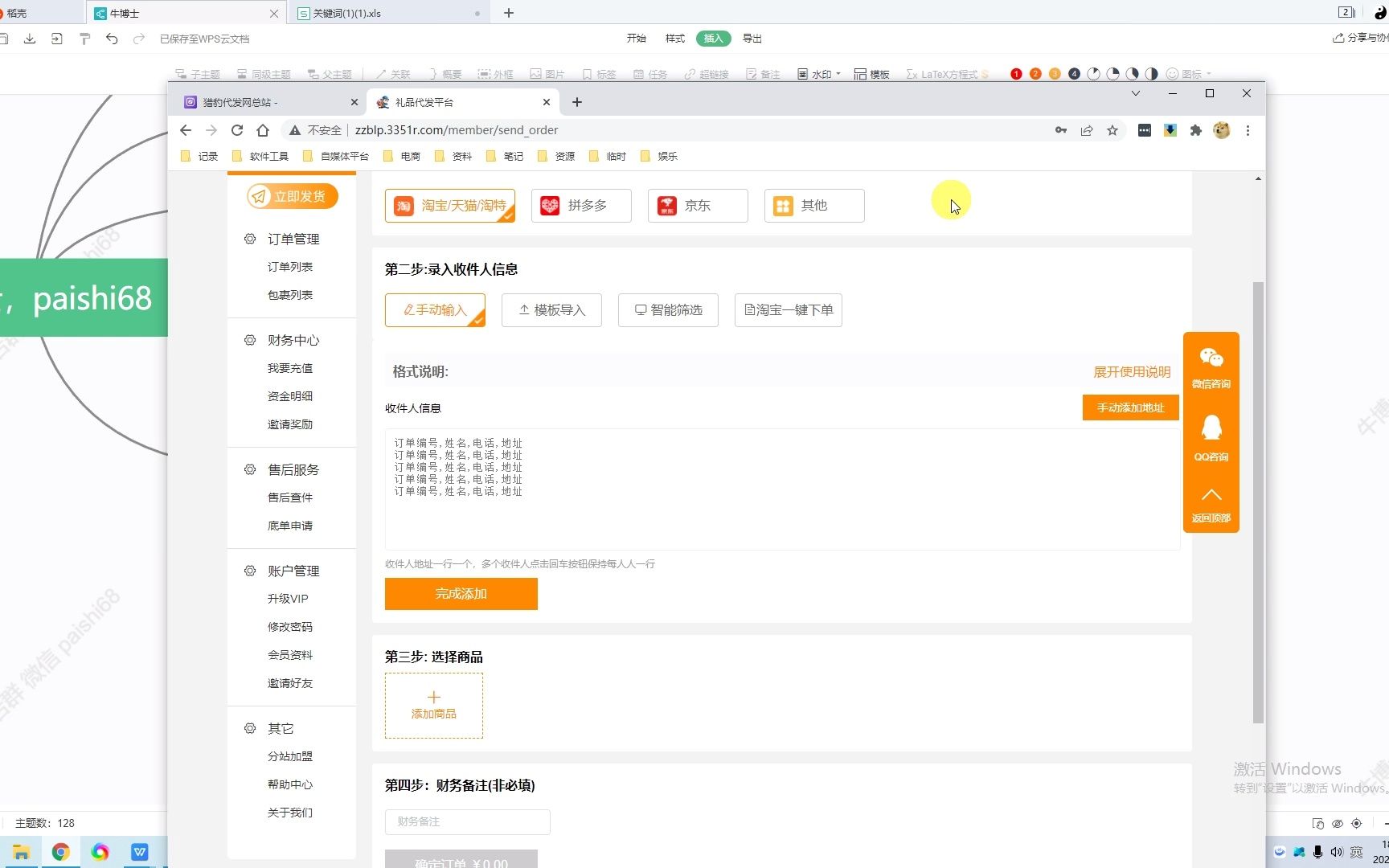Click the 财务备注 input field

pos(468,821)
